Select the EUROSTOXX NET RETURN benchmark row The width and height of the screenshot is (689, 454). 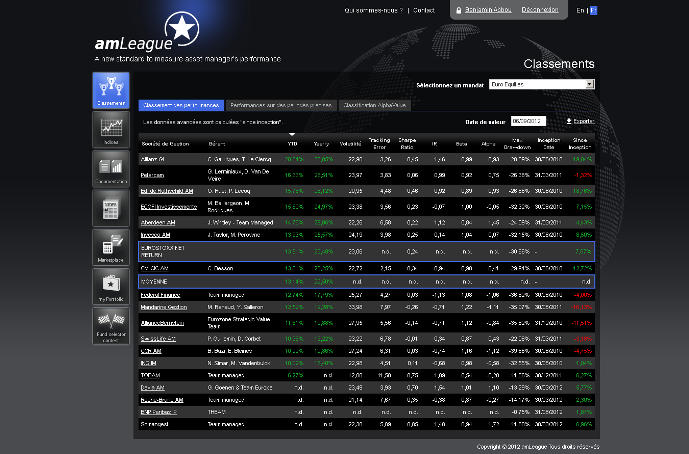(x=366, y=251)
